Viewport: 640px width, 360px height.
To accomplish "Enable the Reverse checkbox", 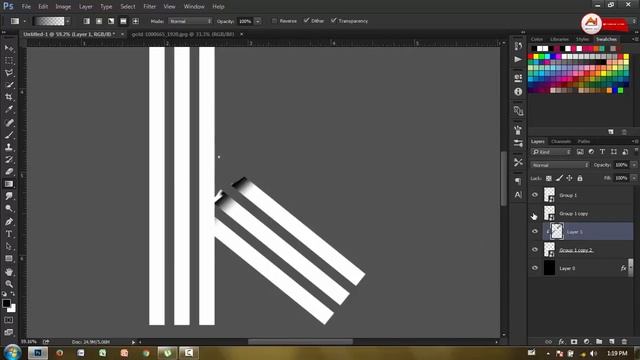I will [x=274, y=21].
